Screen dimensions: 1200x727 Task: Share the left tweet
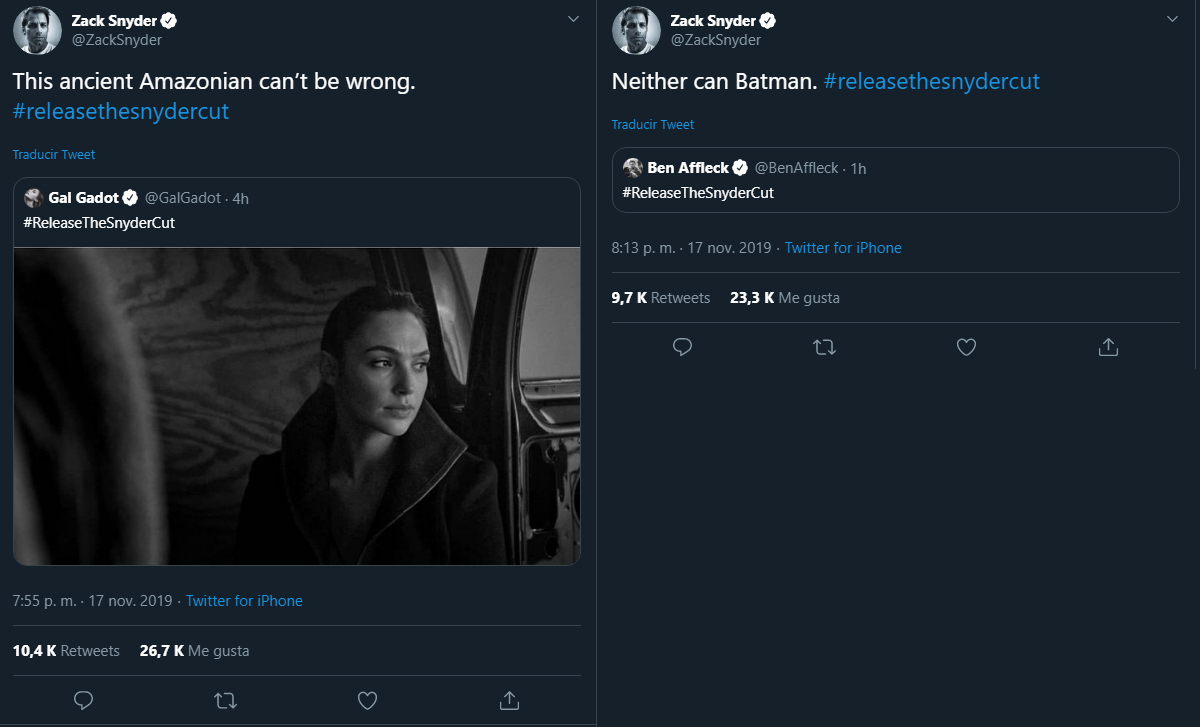tap(508, 699)
